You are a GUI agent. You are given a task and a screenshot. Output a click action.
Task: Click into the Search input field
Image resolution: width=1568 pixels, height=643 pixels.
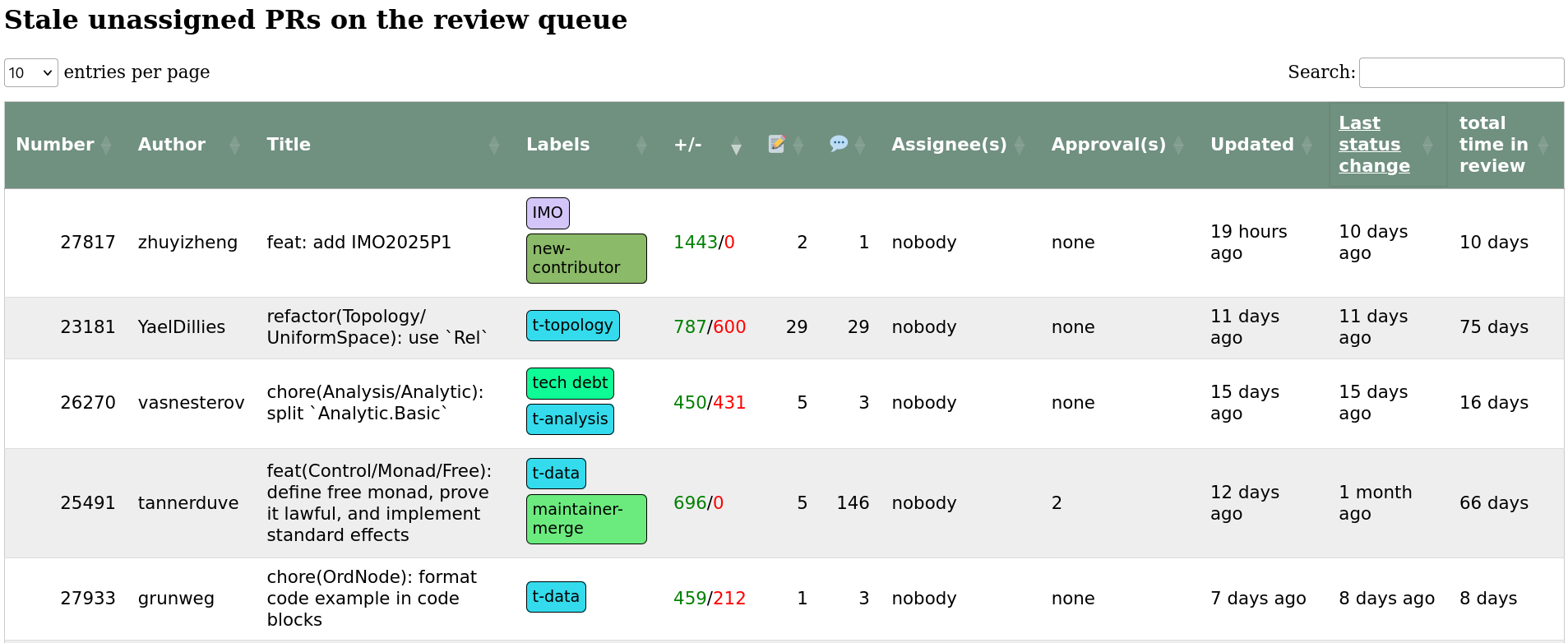pos(1460,73)
